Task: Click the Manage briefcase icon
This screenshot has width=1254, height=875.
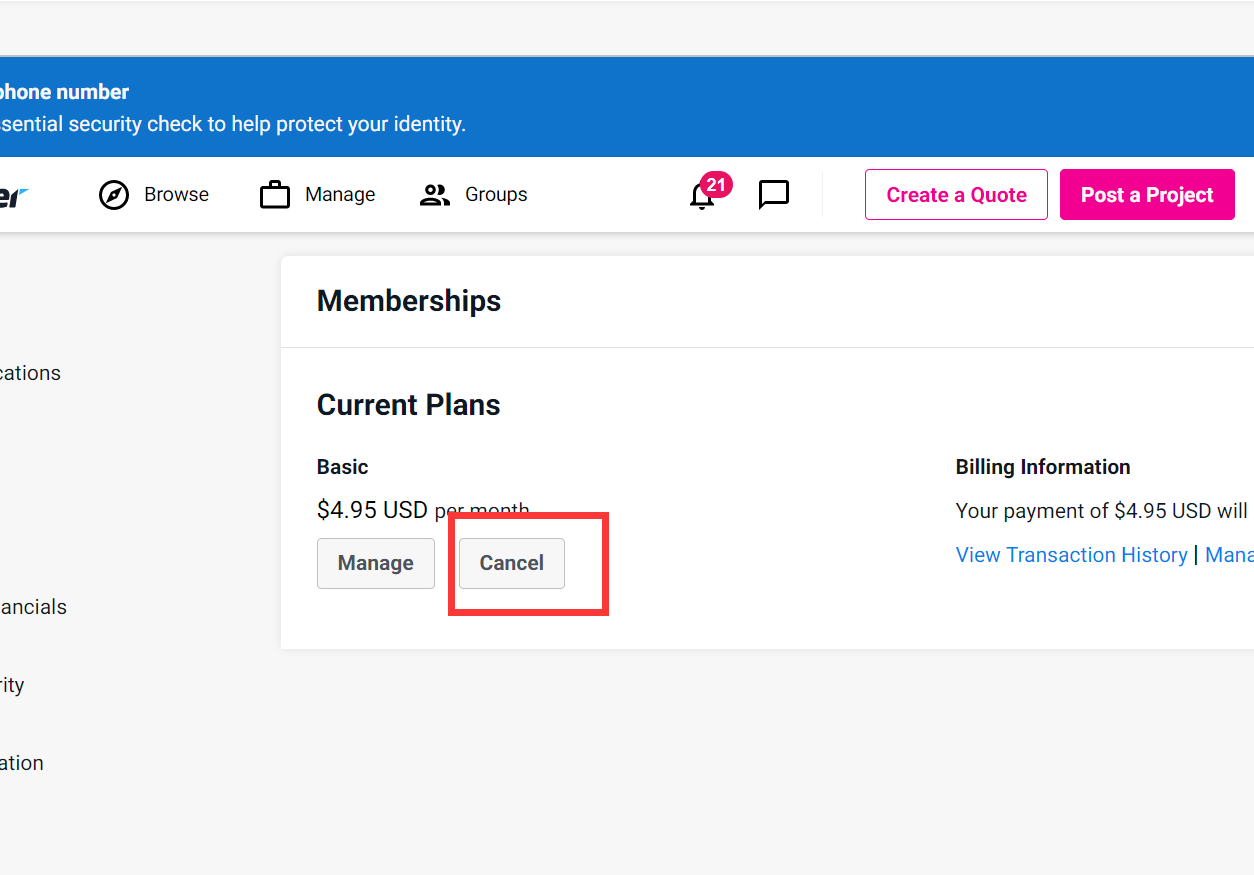Action: (x=275, y=195)
